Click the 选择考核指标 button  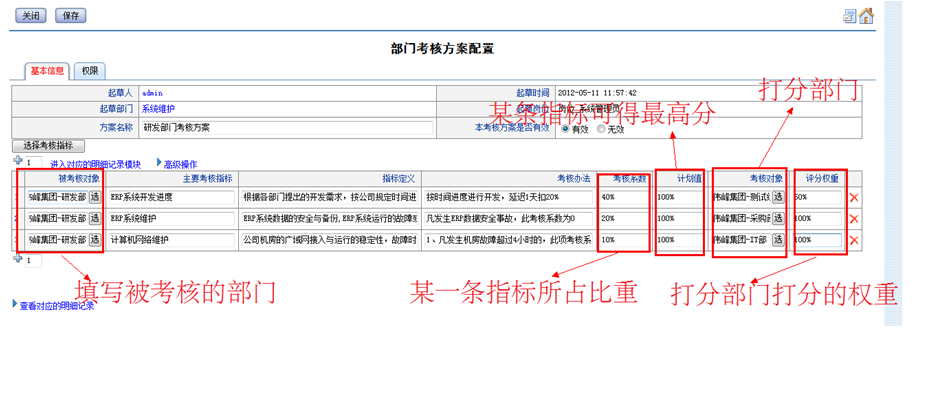click(x=49, y=146)
